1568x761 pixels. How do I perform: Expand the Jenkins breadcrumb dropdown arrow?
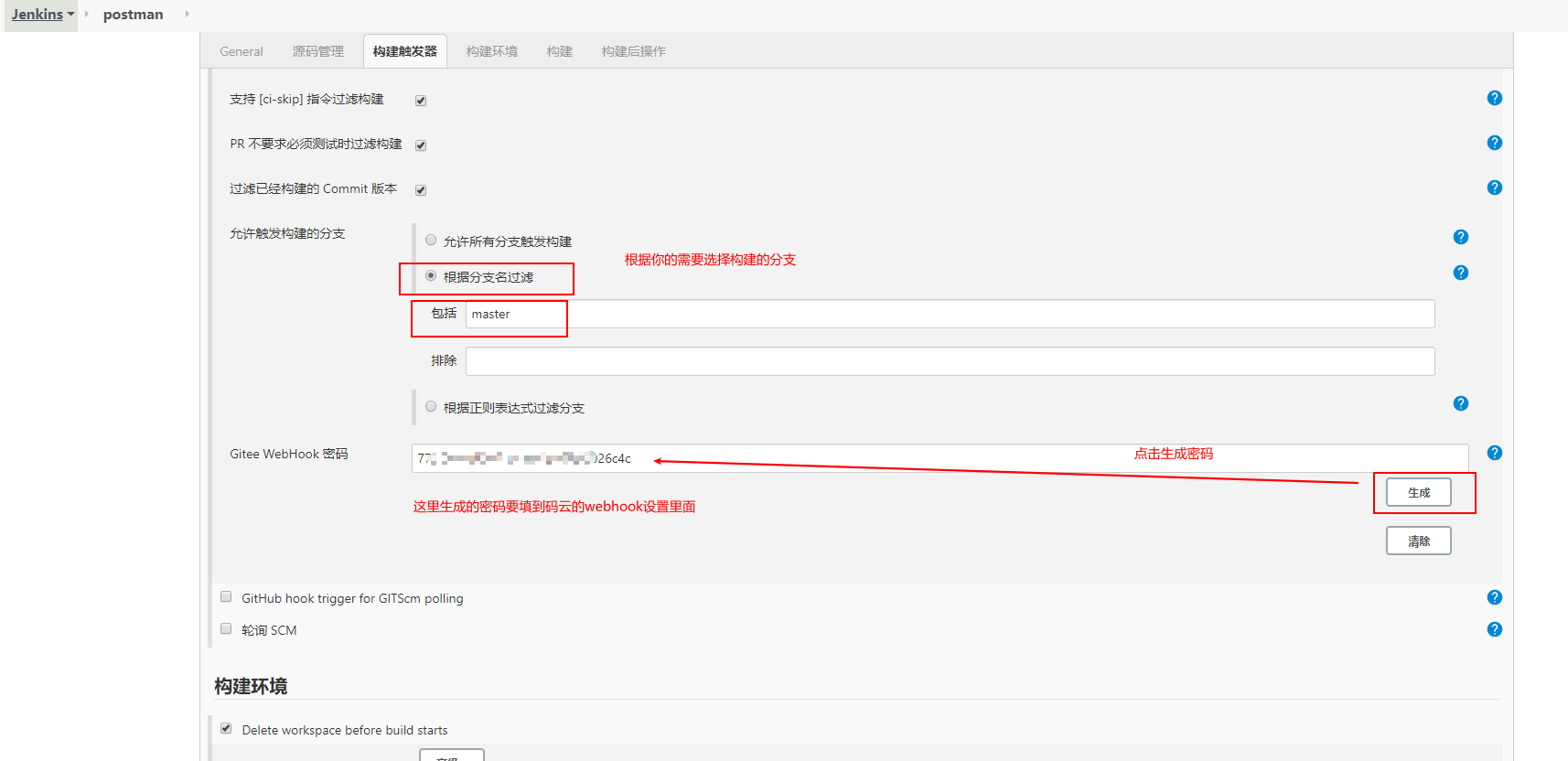click(71, 15)
